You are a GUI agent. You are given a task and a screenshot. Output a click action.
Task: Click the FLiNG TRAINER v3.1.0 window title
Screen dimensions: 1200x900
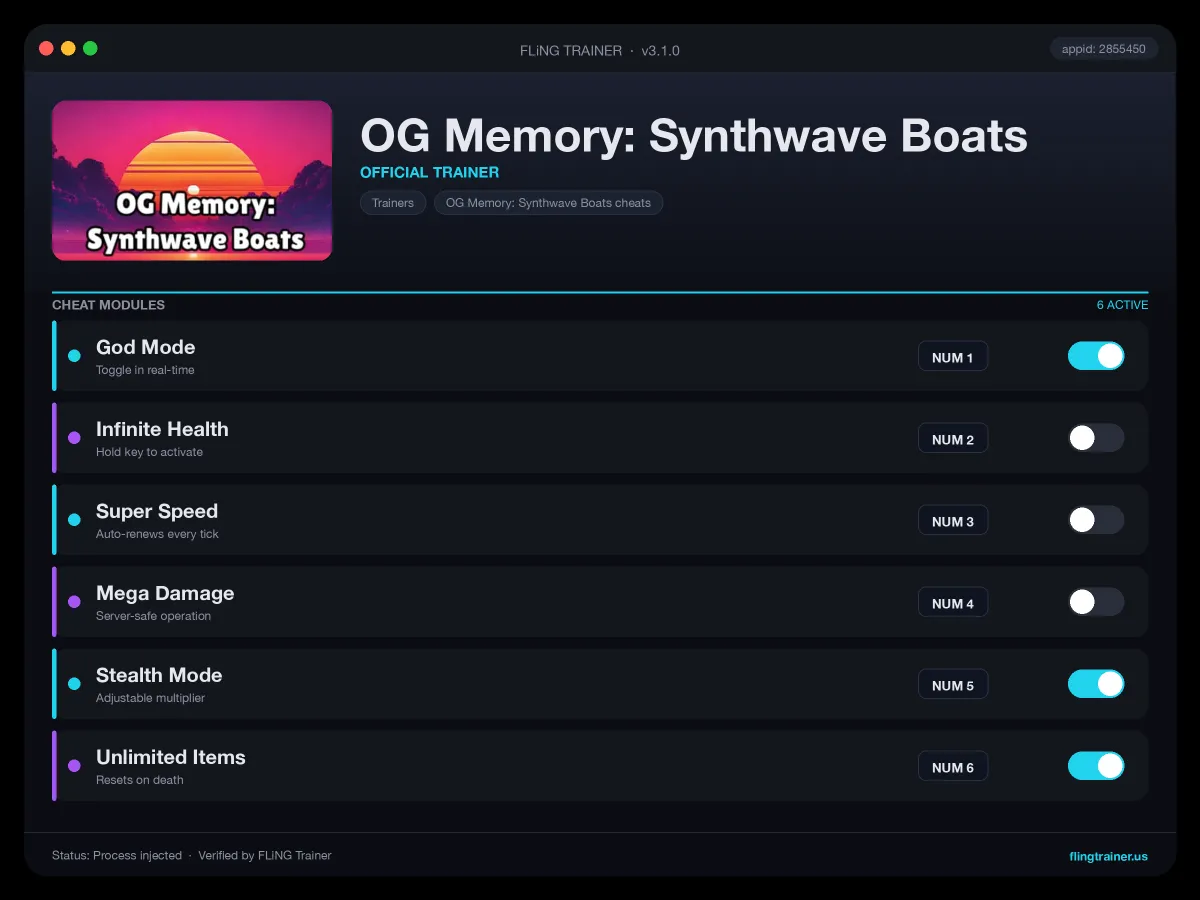pyautogui.click(x=600, y=50)
